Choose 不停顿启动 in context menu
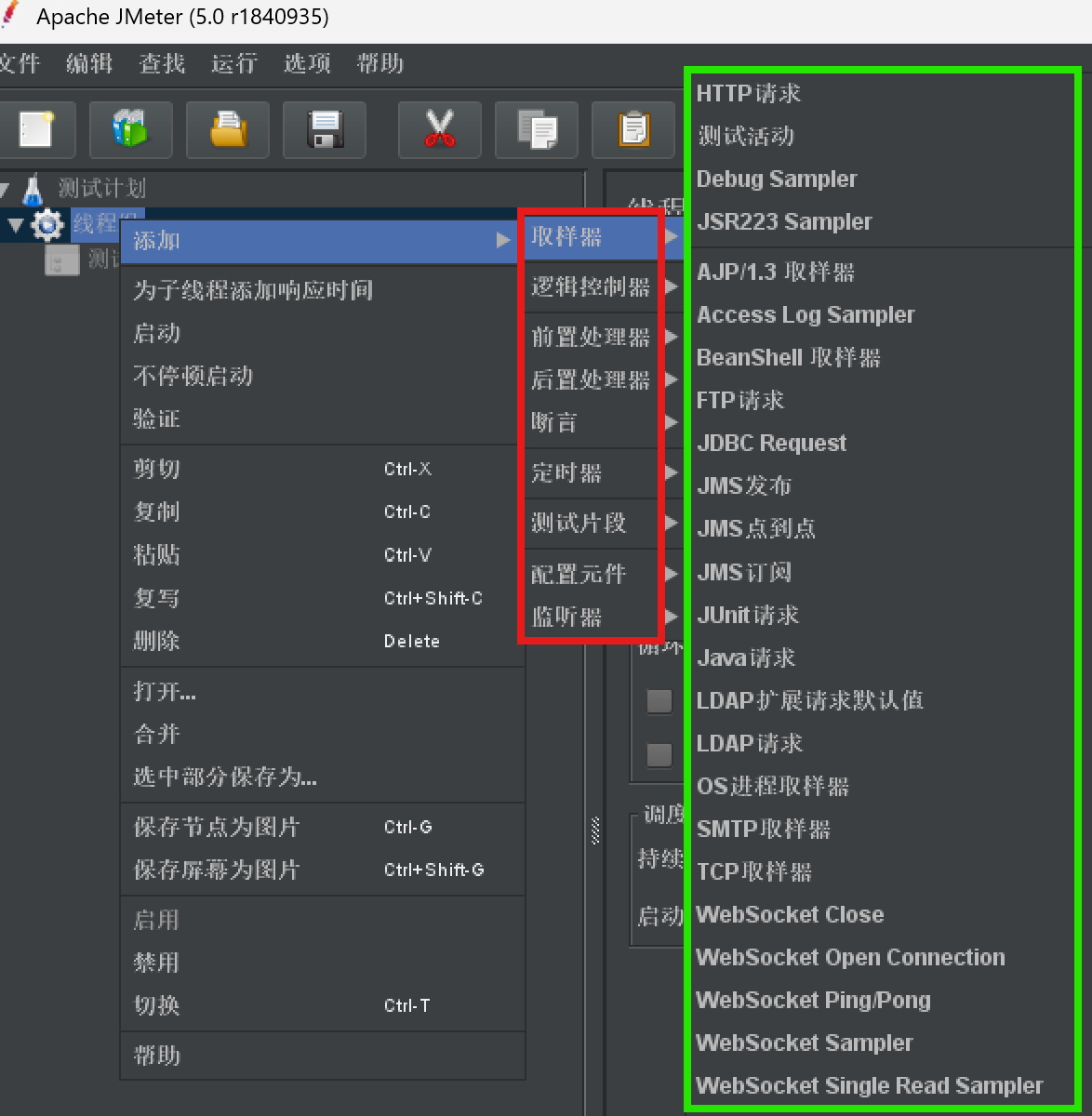 tap(322, 376)
